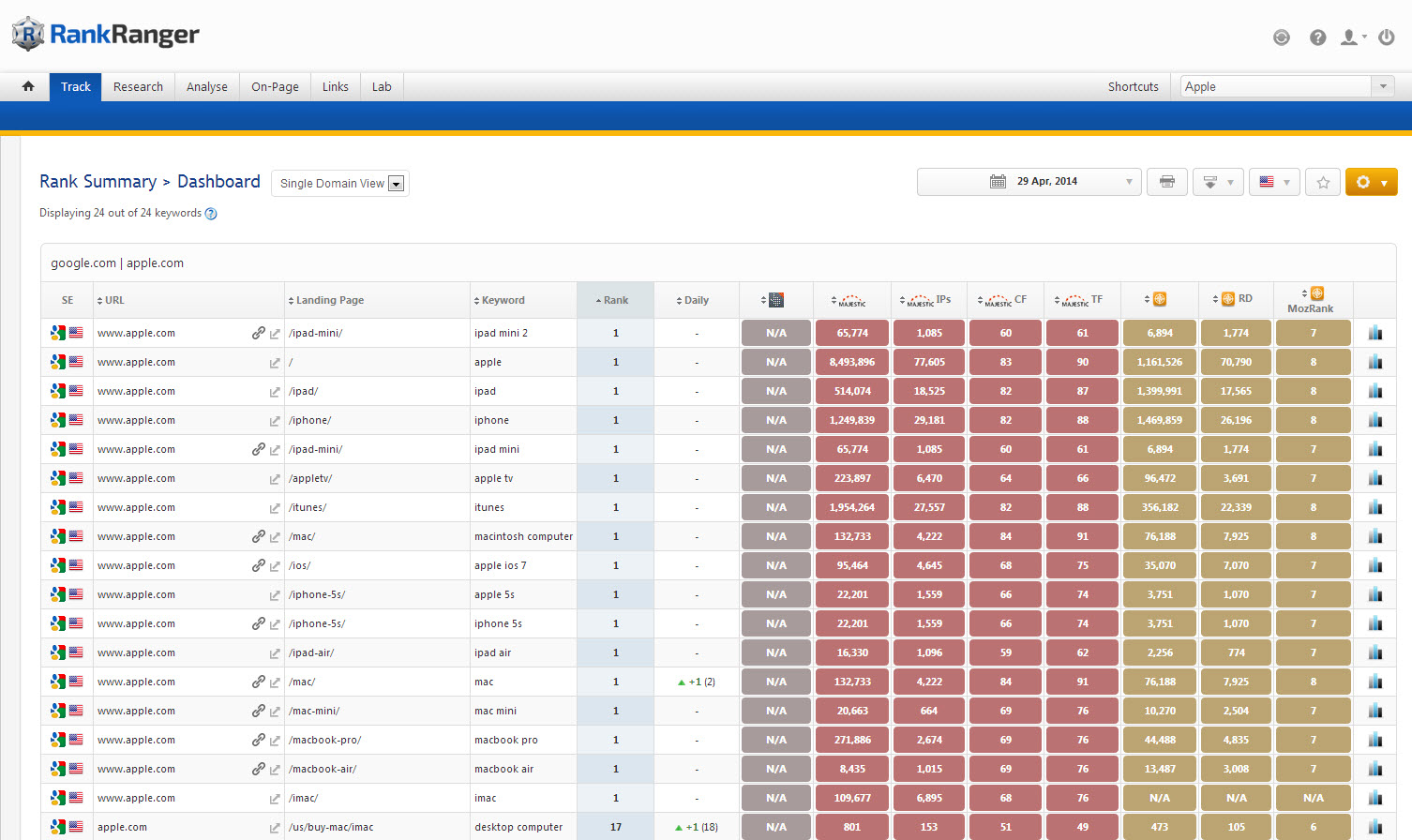Add dashboard to favorites with star icon
The width and height of the screenshot is (1412, 840).
point(1323,182)
